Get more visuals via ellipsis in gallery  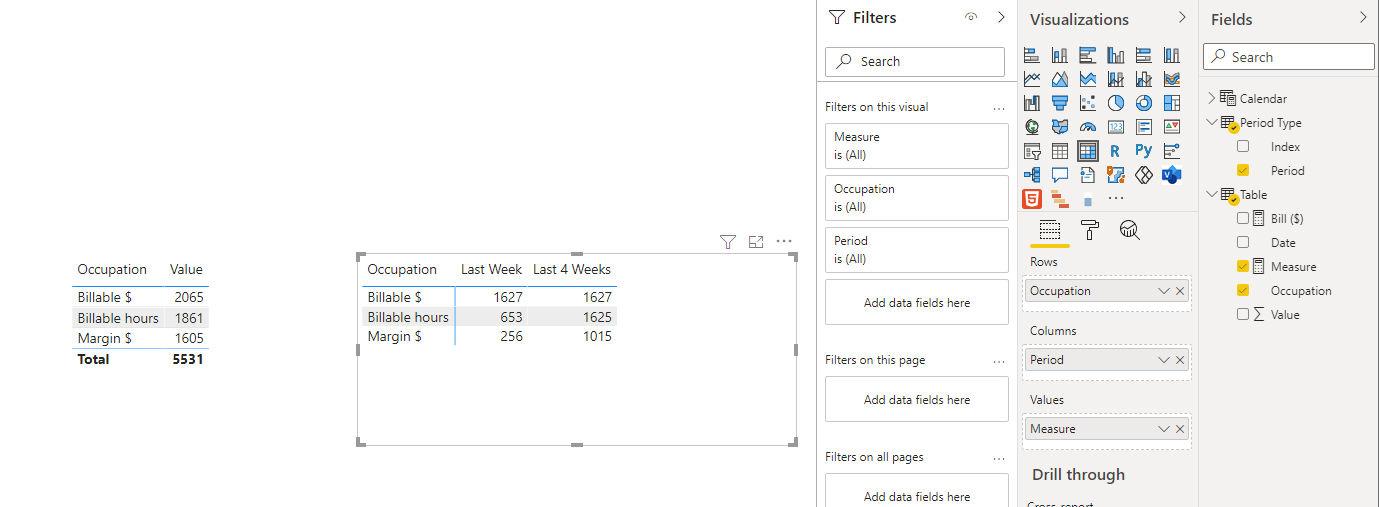[1116, 199]
